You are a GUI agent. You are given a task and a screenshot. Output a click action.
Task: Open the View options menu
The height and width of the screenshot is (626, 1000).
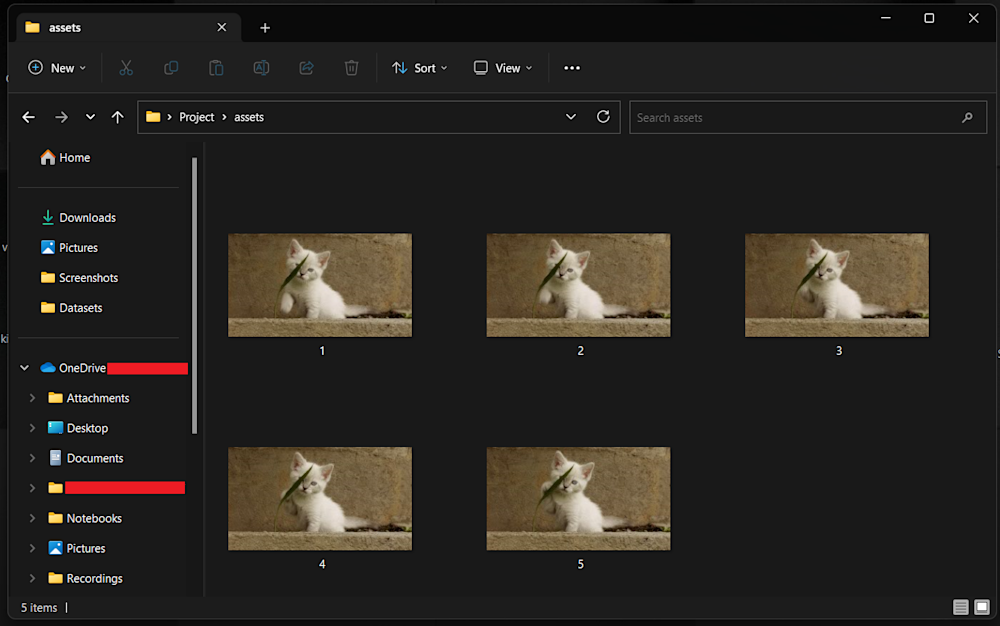pos(503,68)
